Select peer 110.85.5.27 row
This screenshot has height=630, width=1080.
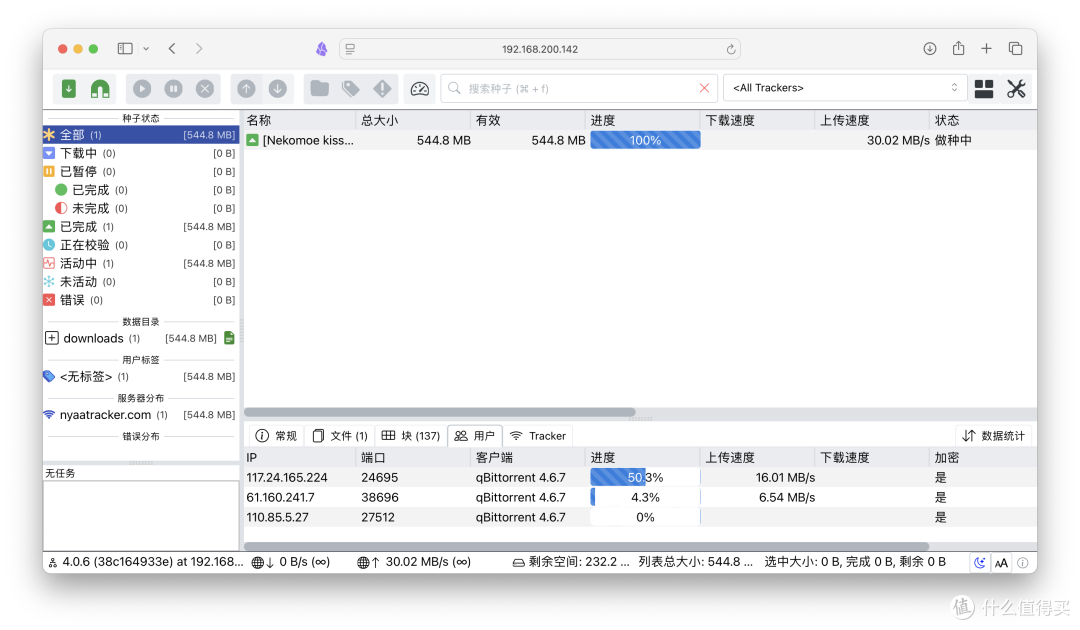pyautogui.click(x=640, y=517)
